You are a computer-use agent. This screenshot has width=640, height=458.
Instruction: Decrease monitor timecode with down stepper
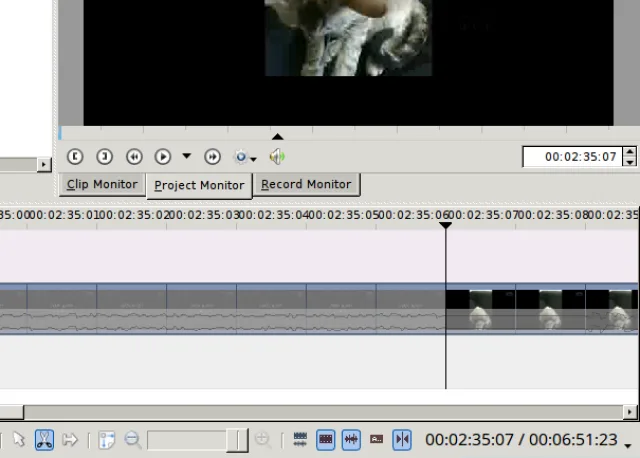click(630, 162)
